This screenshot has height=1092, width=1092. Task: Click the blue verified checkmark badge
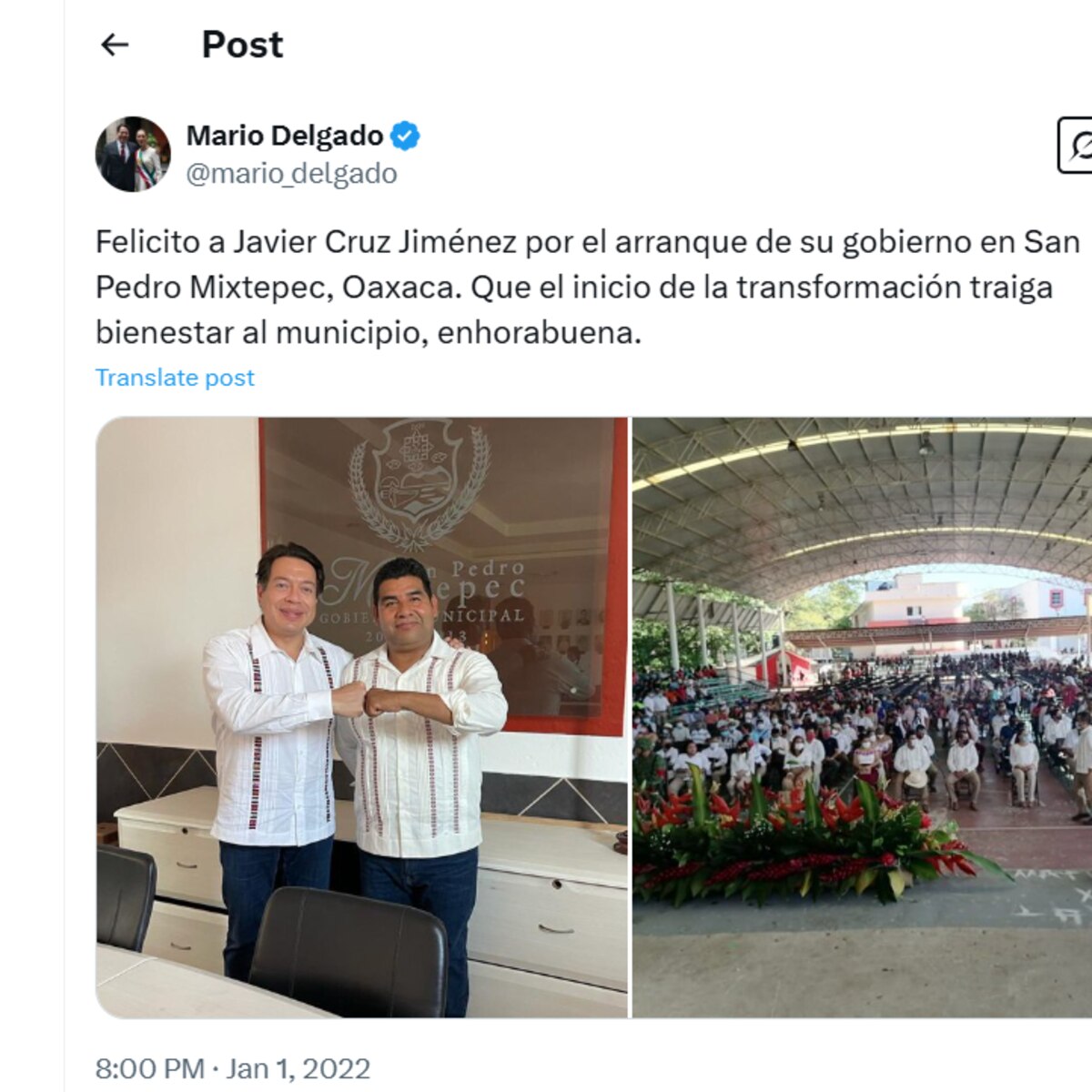click(x=405, y=136)
